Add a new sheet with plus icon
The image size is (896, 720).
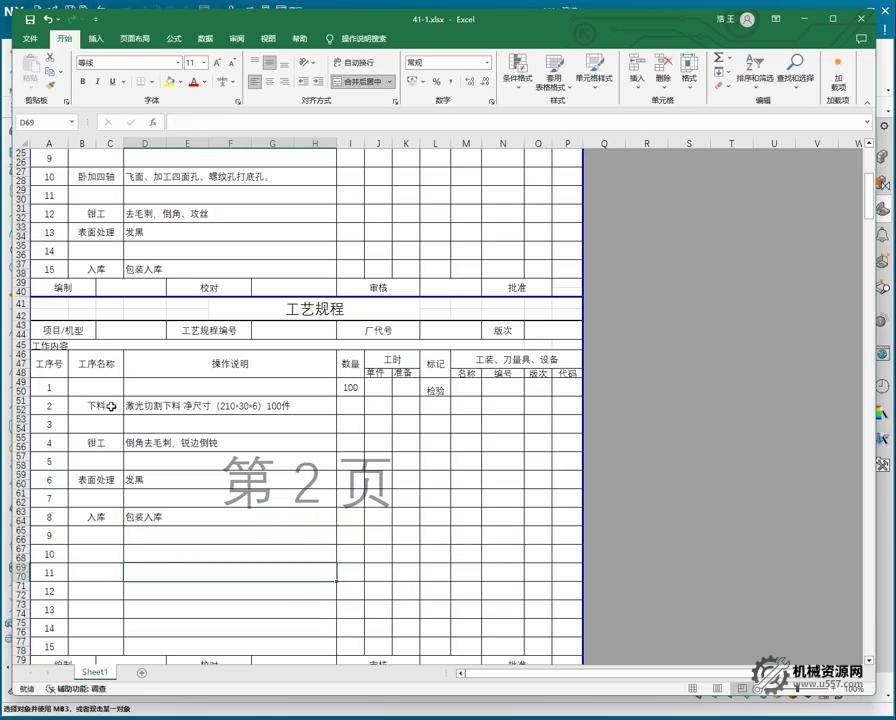pos(141,673)
